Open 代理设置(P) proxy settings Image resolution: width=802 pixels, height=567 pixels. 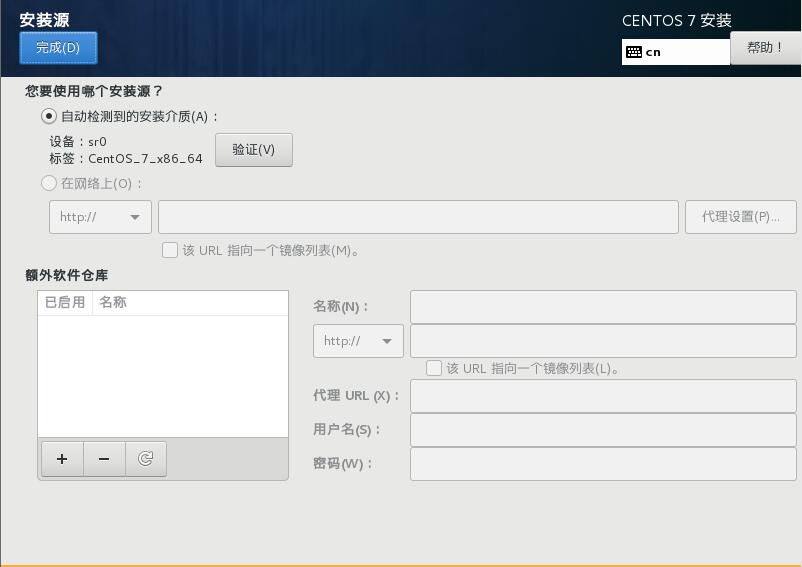[x=741, y=217]
